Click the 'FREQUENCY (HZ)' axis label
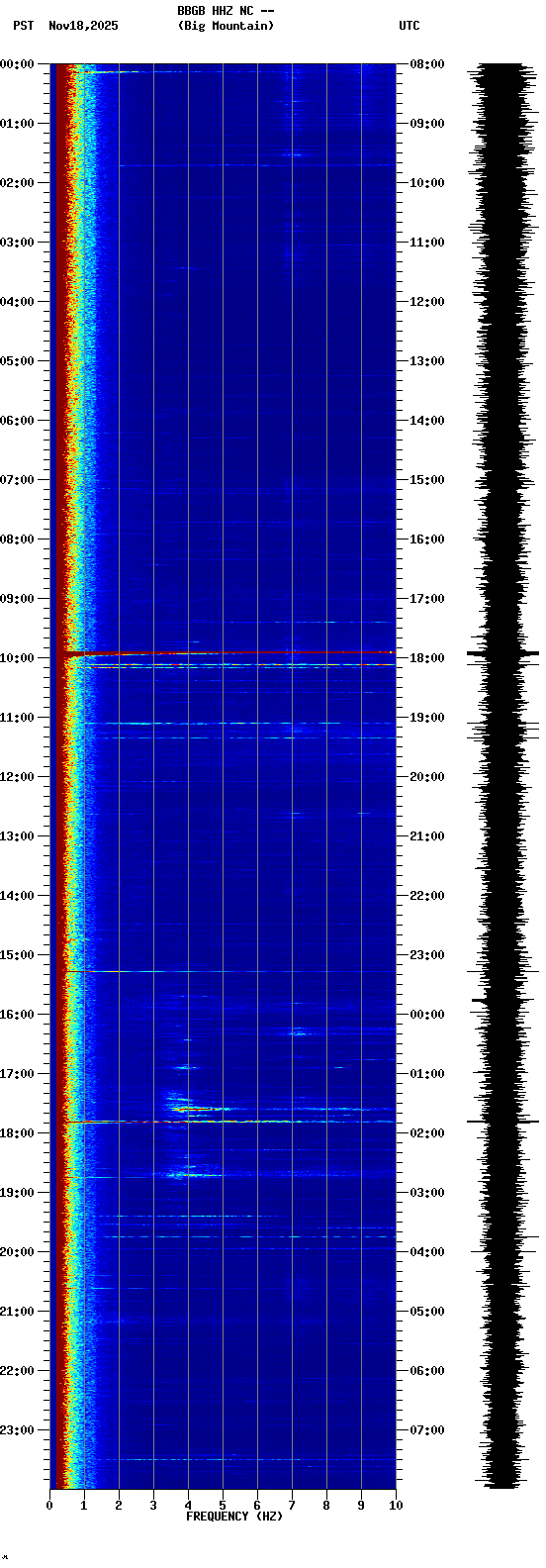 (x=234, y=1517)
